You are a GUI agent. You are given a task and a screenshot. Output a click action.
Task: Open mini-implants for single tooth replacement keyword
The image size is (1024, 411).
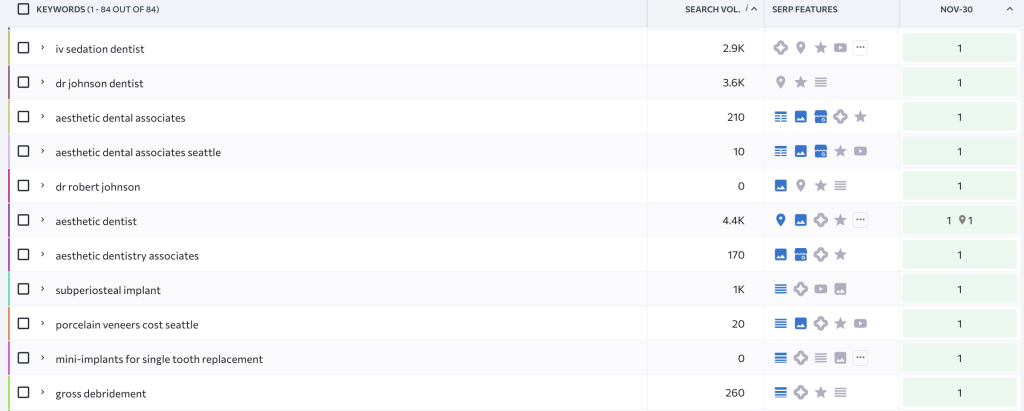point(159,358)
